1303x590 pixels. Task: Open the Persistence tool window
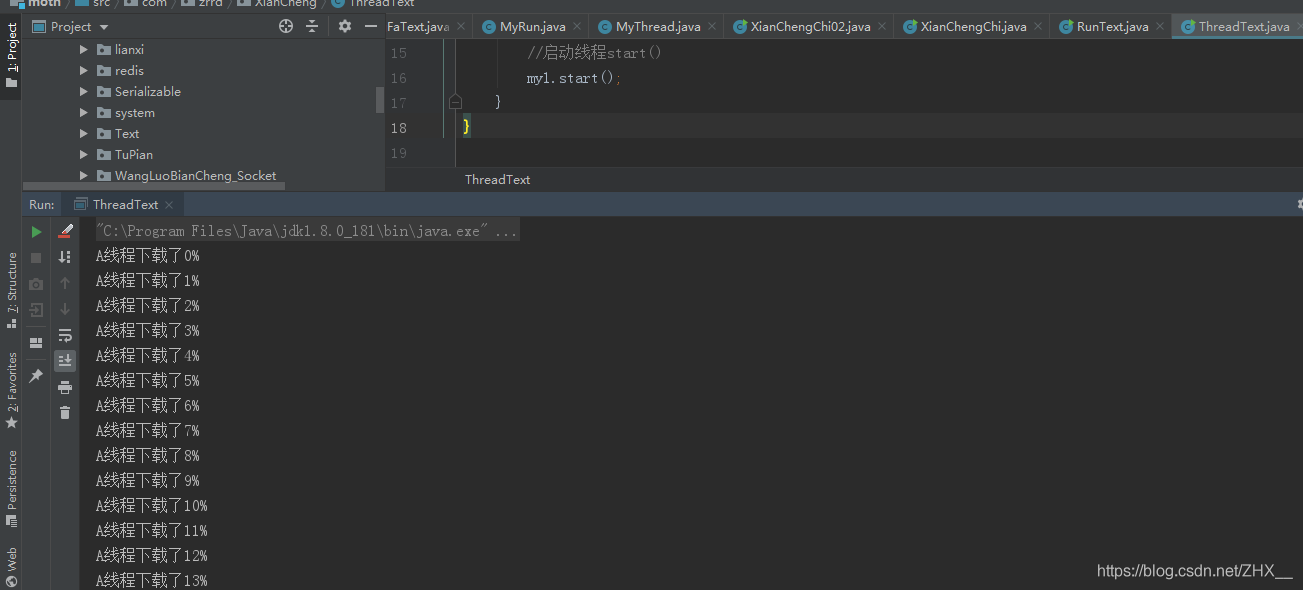click(x=11, y=488)
